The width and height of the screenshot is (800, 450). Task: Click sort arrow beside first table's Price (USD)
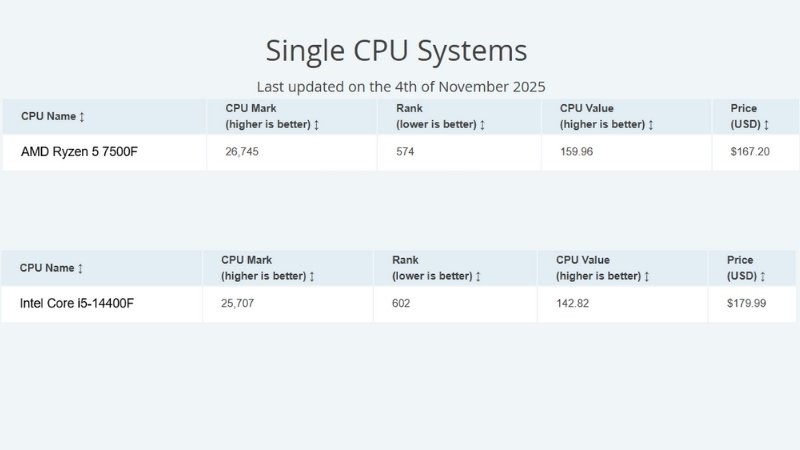tap(766, 124)
